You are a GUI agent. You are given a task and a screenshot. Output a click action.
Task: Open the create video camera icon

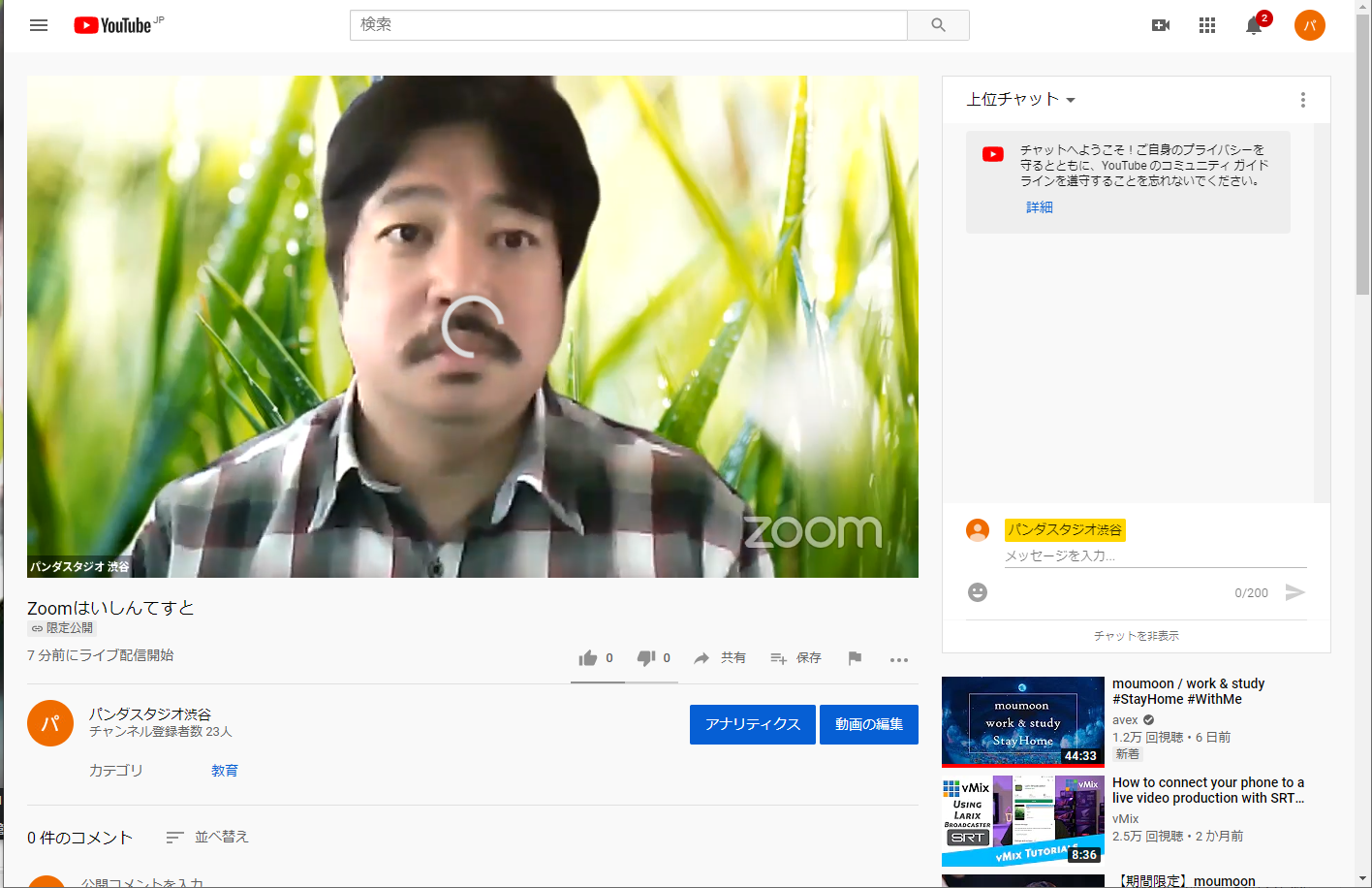click(1160, 25)
